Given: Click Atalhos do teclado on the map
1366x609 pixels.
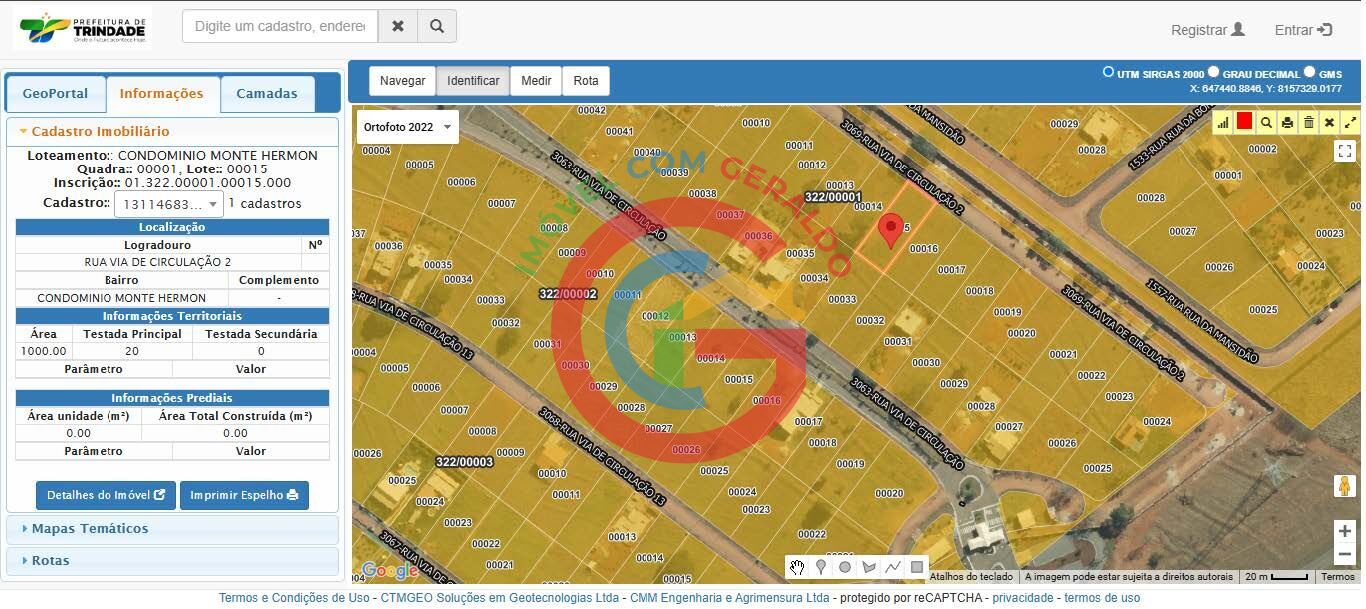Looking at the screenshot, I should pyautogui.click(x=971, y=577).
